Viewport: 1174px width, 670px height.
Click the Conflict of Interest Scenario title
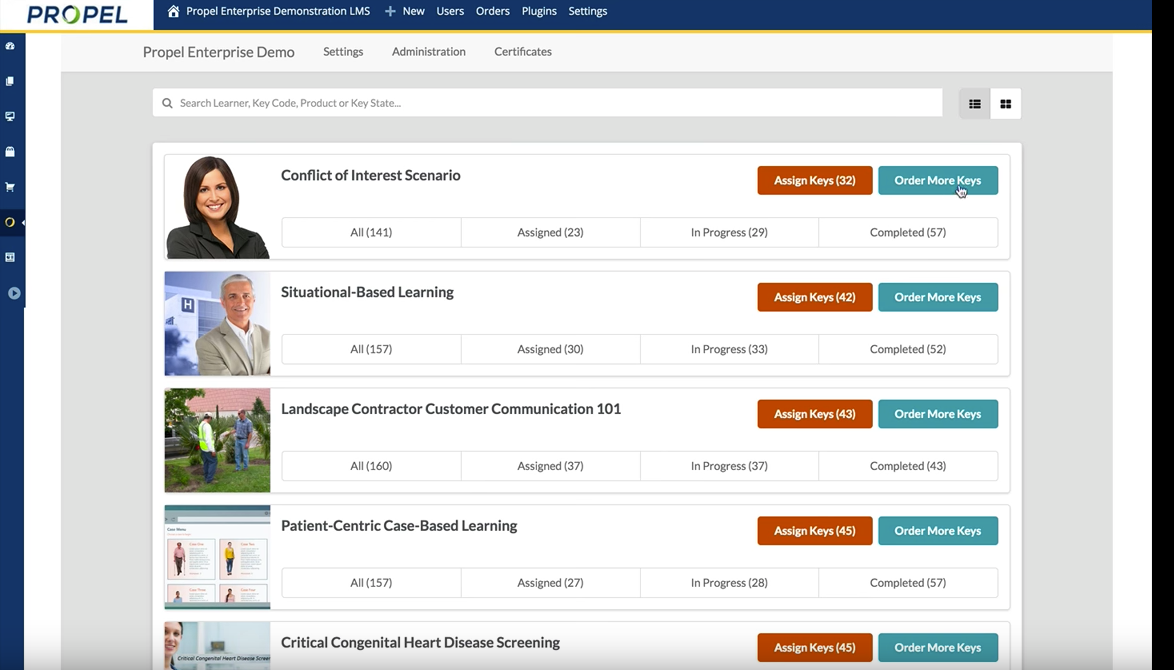(371, 175)
